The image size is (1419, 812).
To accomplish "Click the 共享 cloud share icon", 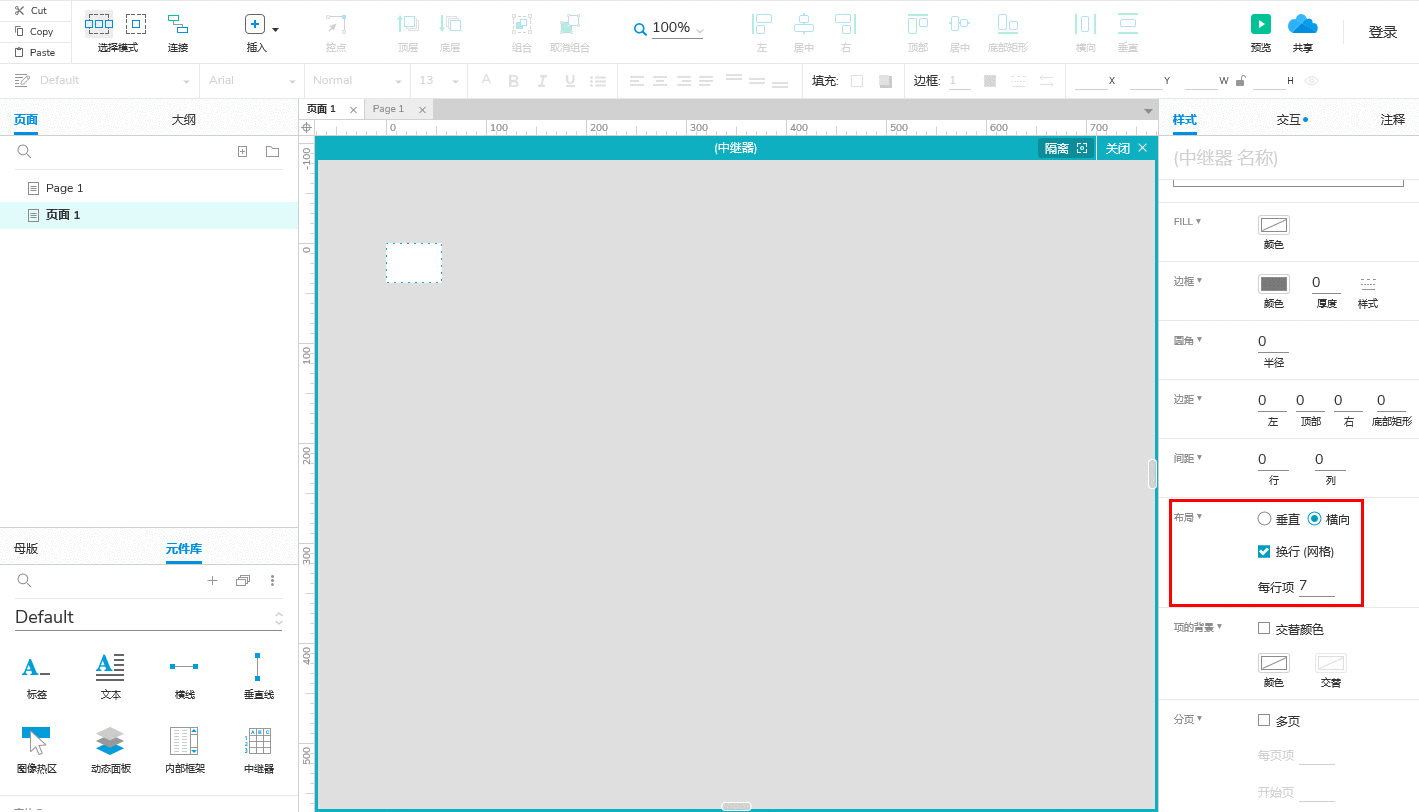I will tap(1303, 24).
